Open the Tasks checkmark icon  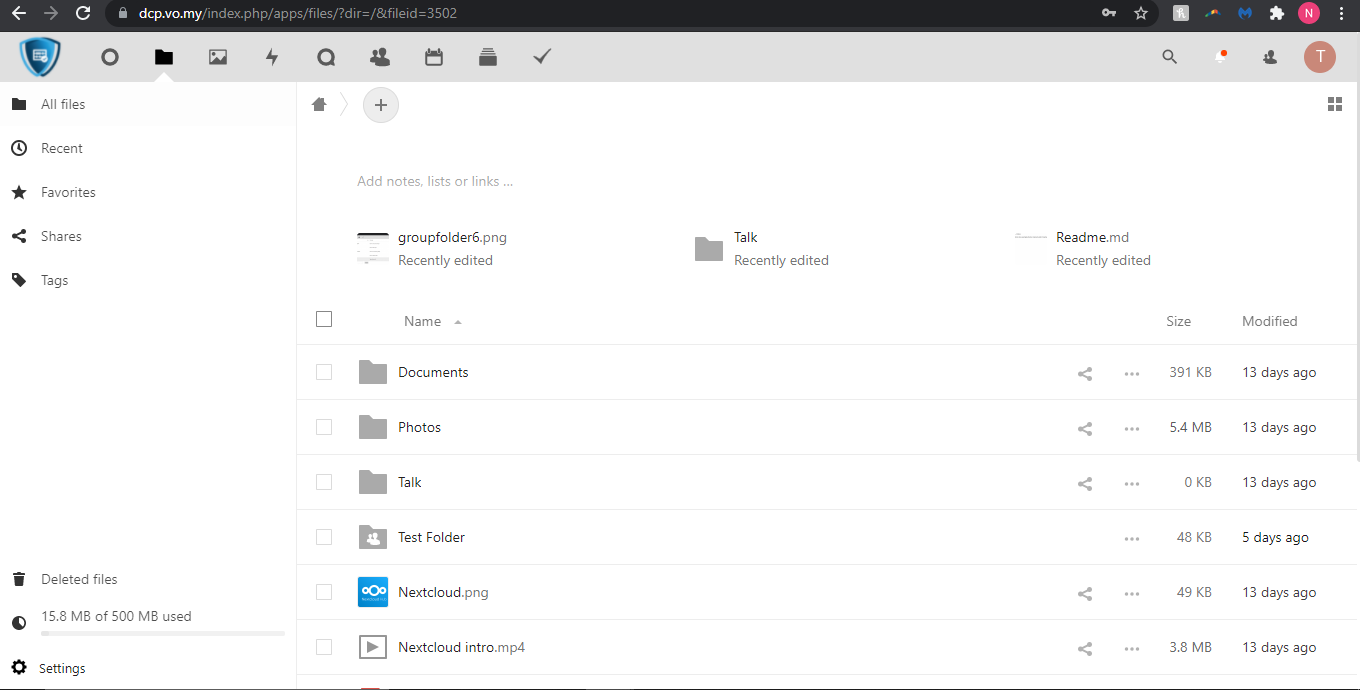pyautogui.click(x=542, y=57)
